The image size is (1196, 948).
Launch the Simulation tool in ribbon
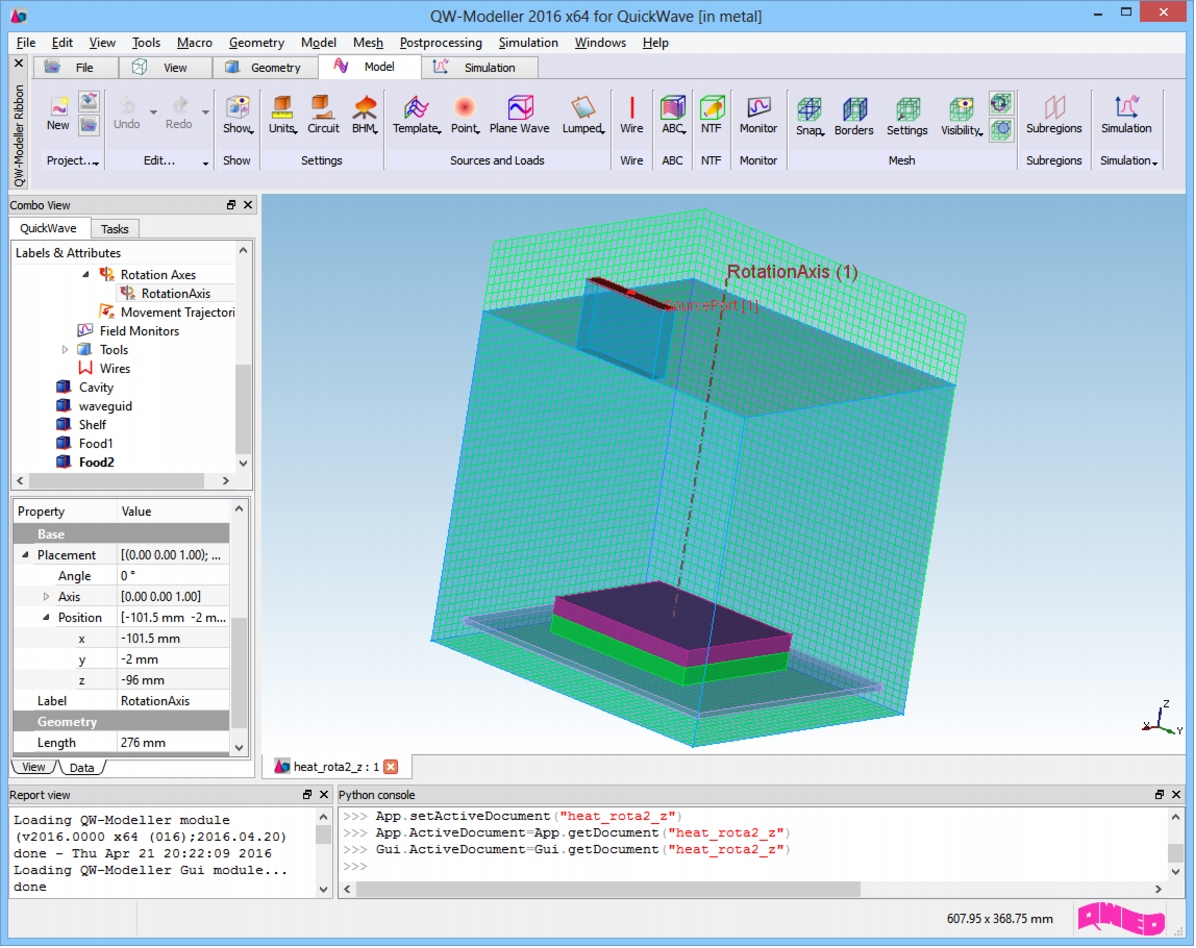[1127, 115]
